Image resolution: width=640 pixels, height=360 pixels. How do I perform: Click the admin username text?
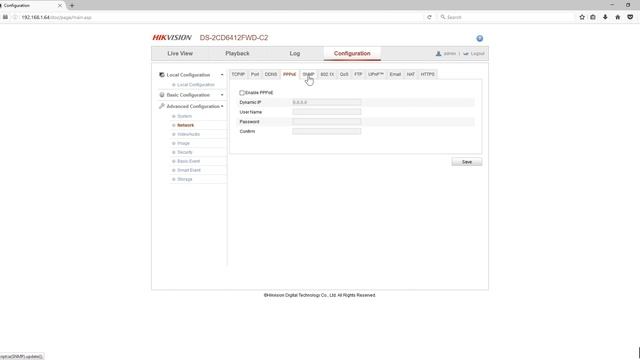449,53
